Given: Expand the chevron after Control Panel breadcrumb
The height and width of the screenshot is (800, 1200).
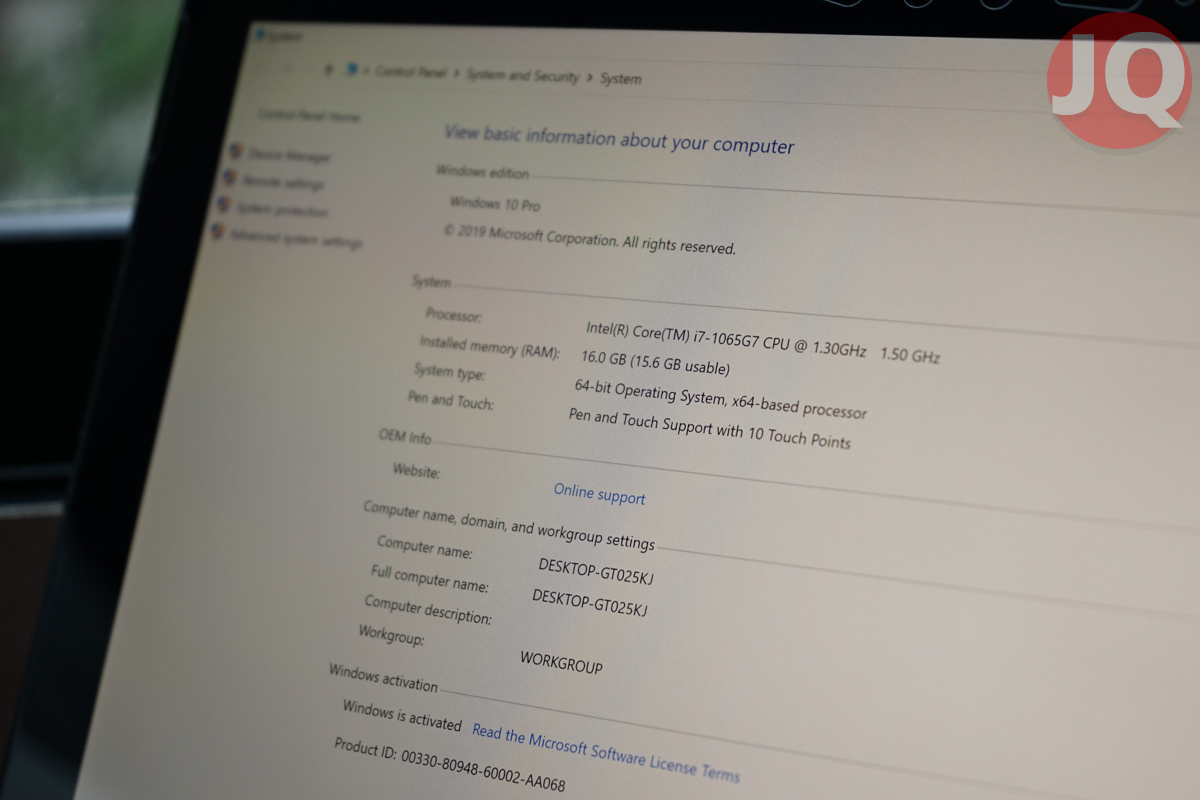Looking at the screenshot, I should point(455,74).
